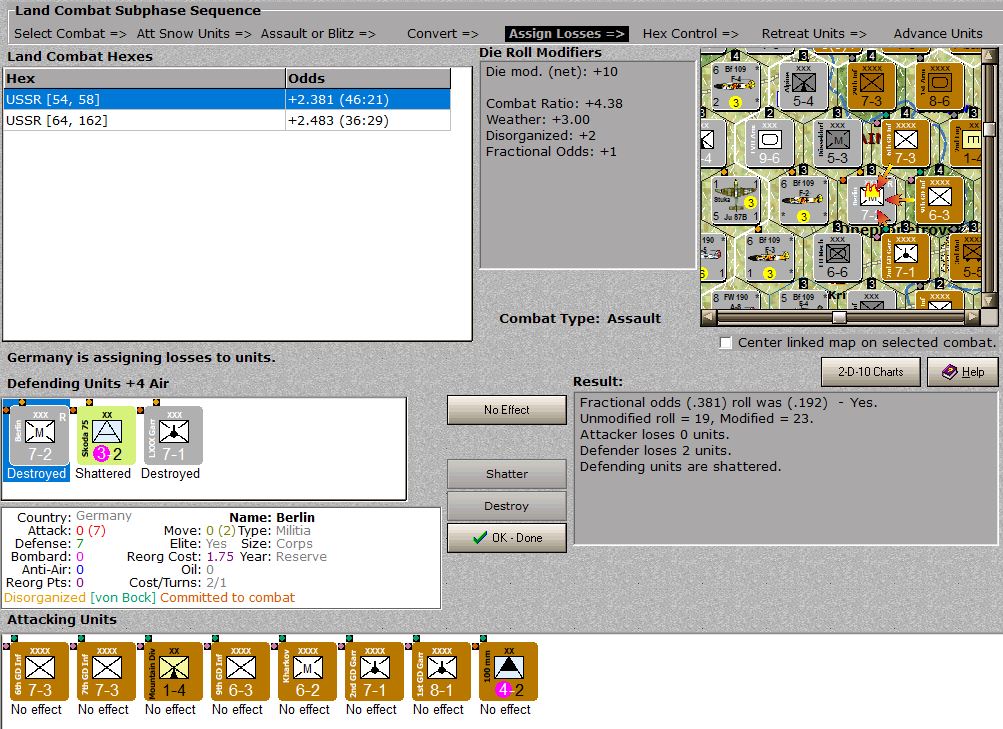Viewport: 1003px width, 729px height.
Task: Click the map vertical scrollbar thumb
Action: pyautogui.click(x=989, y=130)
